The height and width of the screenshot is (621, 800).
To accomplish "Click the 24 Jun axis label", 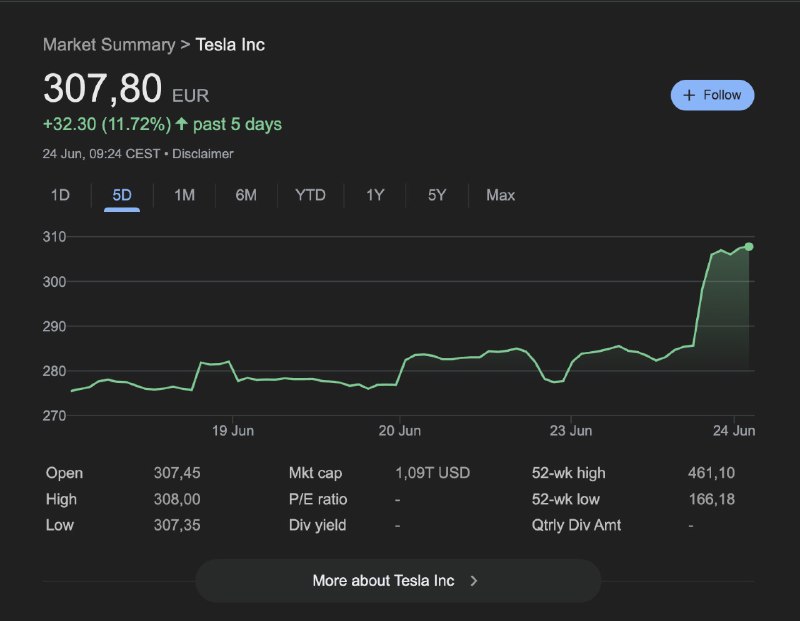I will tap(734, 431).
